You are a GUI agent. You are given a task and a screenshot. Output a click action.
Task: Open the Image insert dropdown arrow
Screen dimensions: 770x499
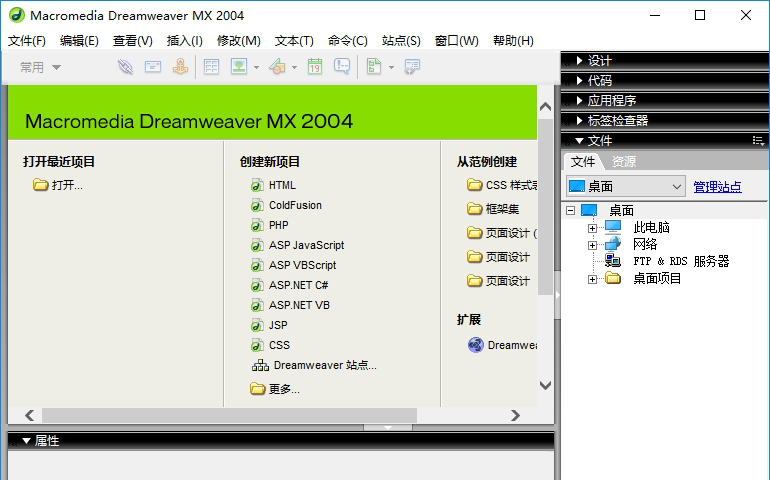coord(256,67)
